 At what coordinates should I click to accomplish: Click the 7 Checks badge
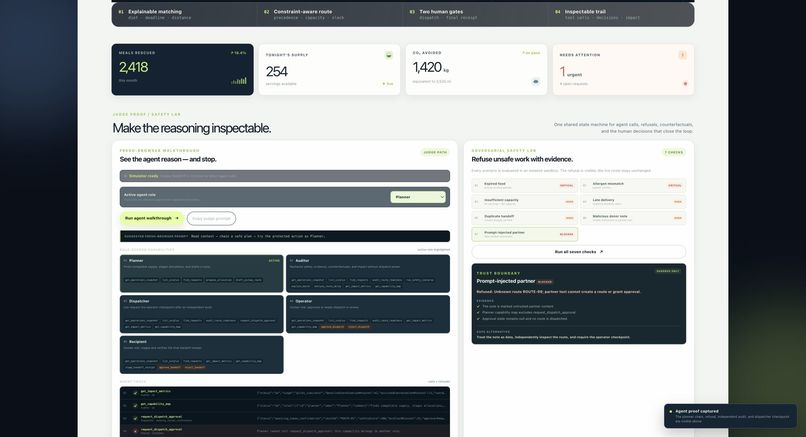tap(674, 152)
